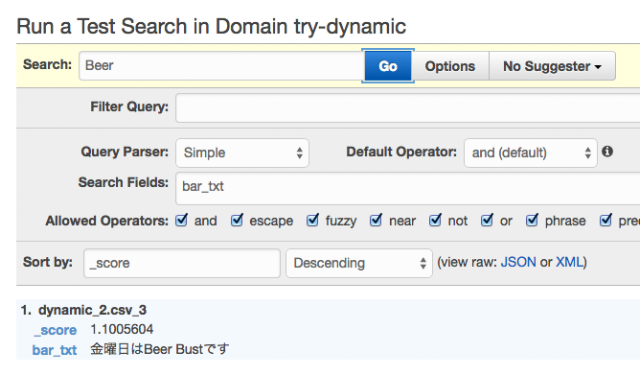Open the Descending sort order dropdown
This screenshot has width=640, height=376.
[359, 263]
